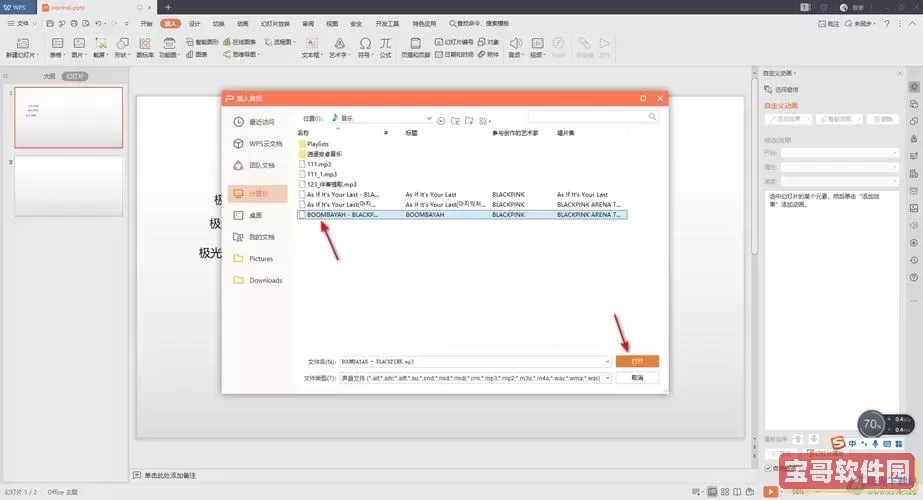Click the 附件 attachment button
The width and height of the screenshot is (923, 500).
point(488,54)
